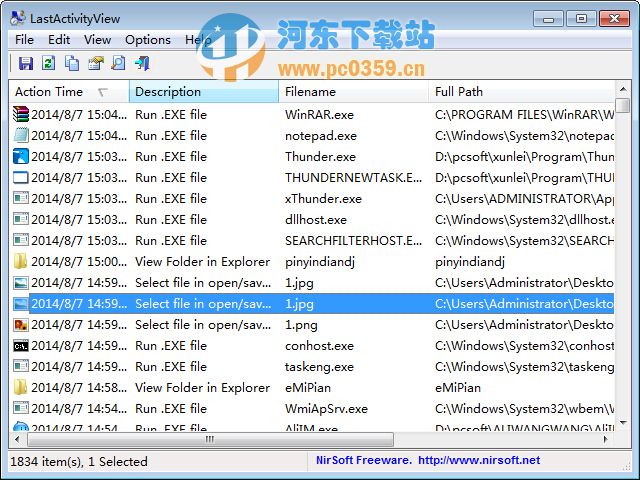Viewport: 640px width, 480px height.
Task: Click the C:\Users\ADMINISTRATOR\App path cell
Action: point(524,199)
